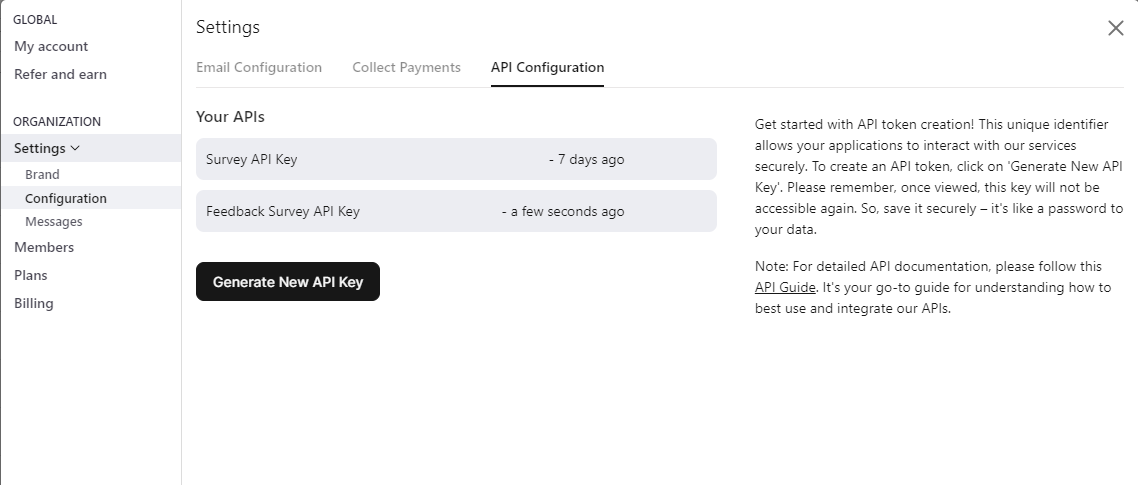The width and height of the screenshot is (1138, 485).
Task: Select the Configuration sub-item
Action: pyautogui.click(x=66, y=198)
